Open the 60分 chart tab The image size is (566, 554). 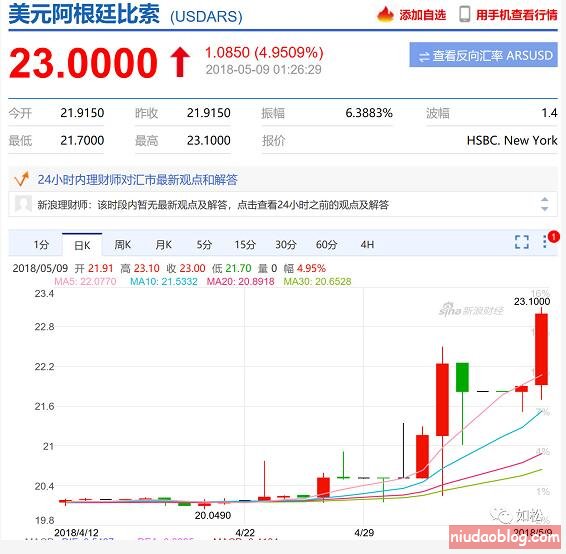coord(326,245)
